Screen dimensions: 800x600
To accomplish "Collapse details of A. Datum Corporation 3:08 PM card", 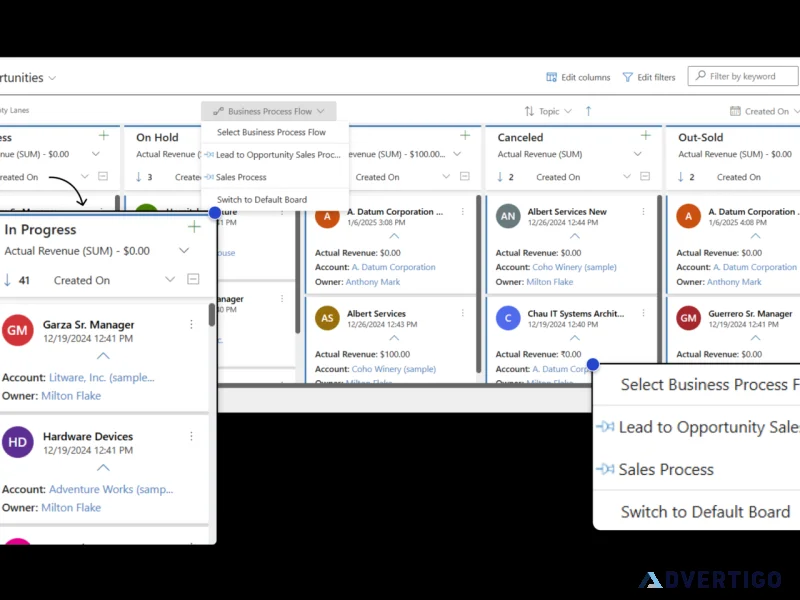I will tap(394, 236).
